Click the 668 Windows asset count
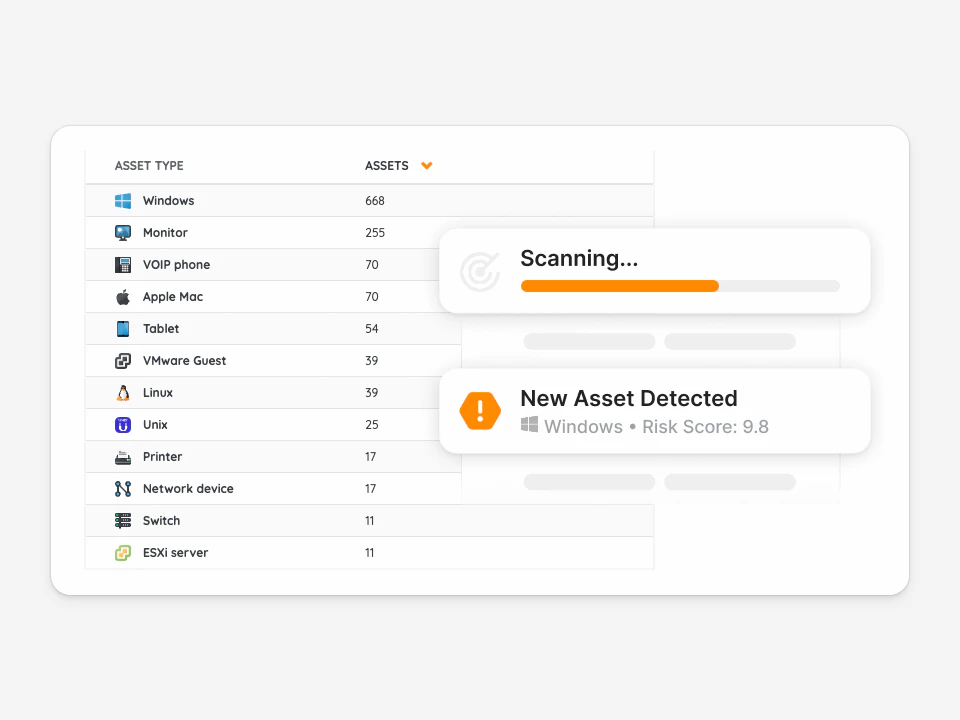Viewport: 960px width, 720px height. pos(375,201)
